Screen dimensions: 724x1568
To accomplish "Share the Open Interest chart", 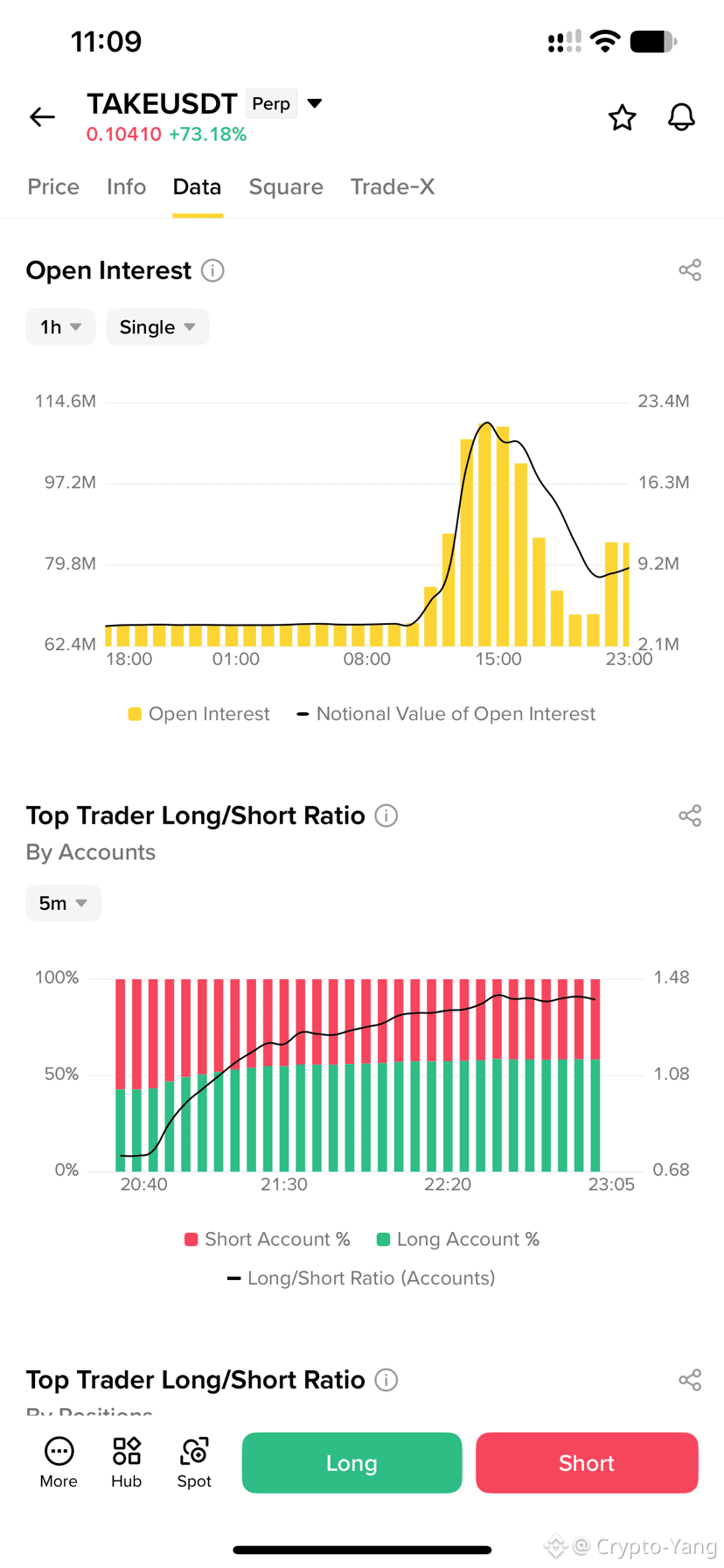I will pos(690,270).
